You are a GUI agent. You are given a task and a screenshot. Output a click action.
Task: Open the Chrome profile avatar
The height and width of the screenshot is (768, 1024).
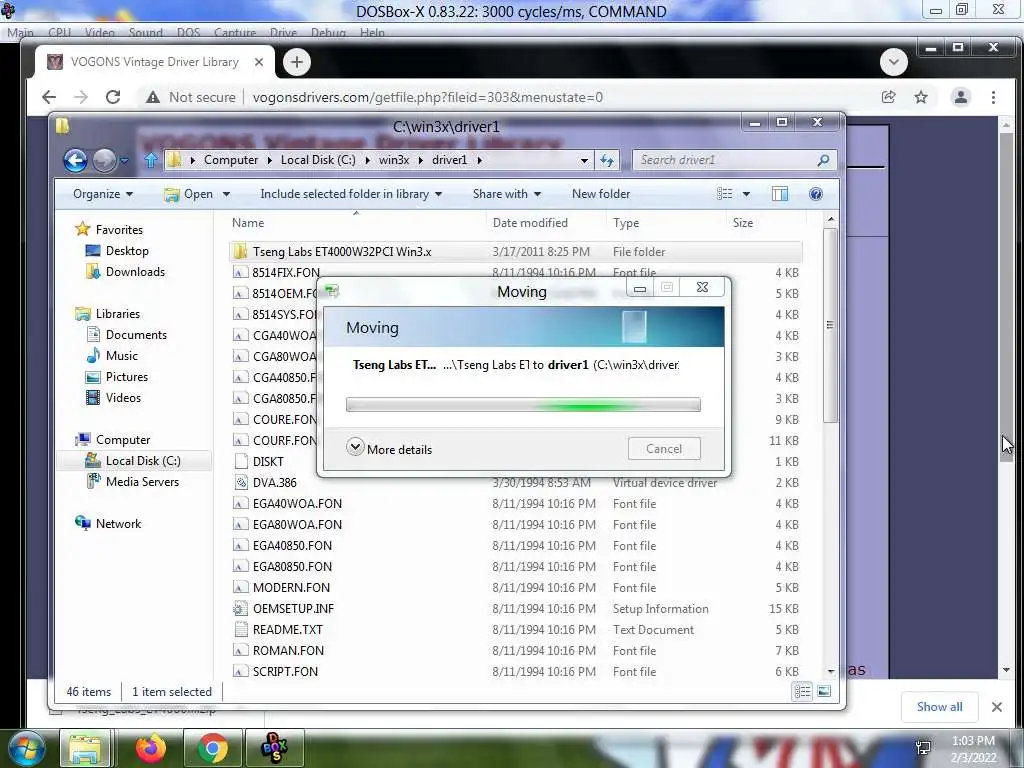pos(961,97)
